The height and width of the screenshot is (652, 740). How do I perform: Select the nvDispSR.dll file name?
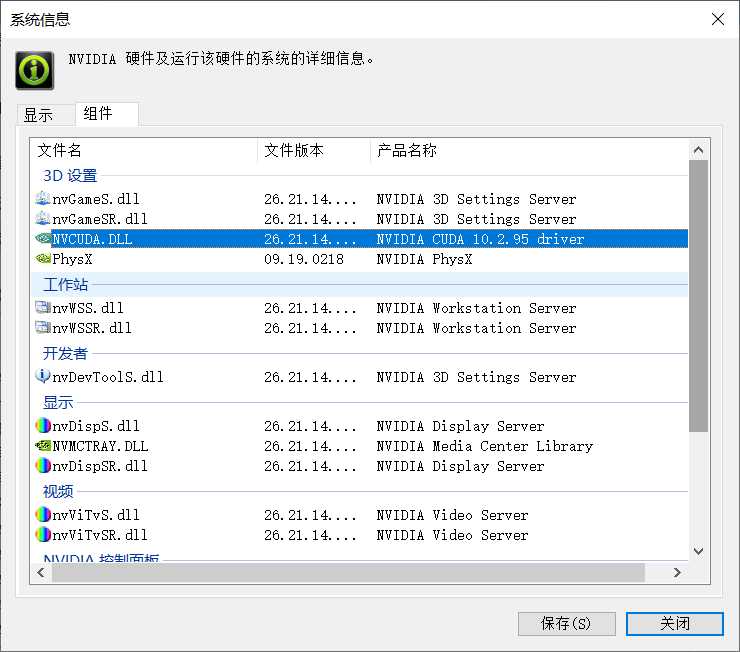click(x=100, y=466)
